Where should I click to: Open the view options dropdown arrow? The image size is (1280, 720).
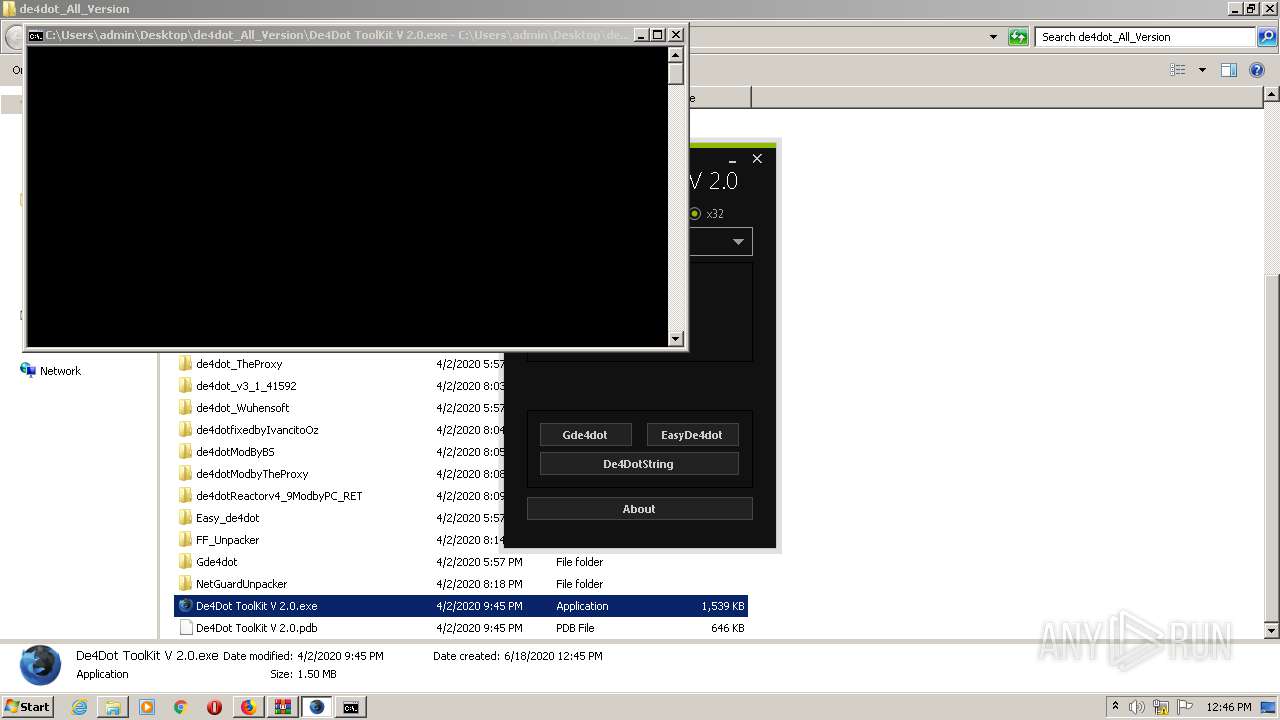(x=1202, y=70)
